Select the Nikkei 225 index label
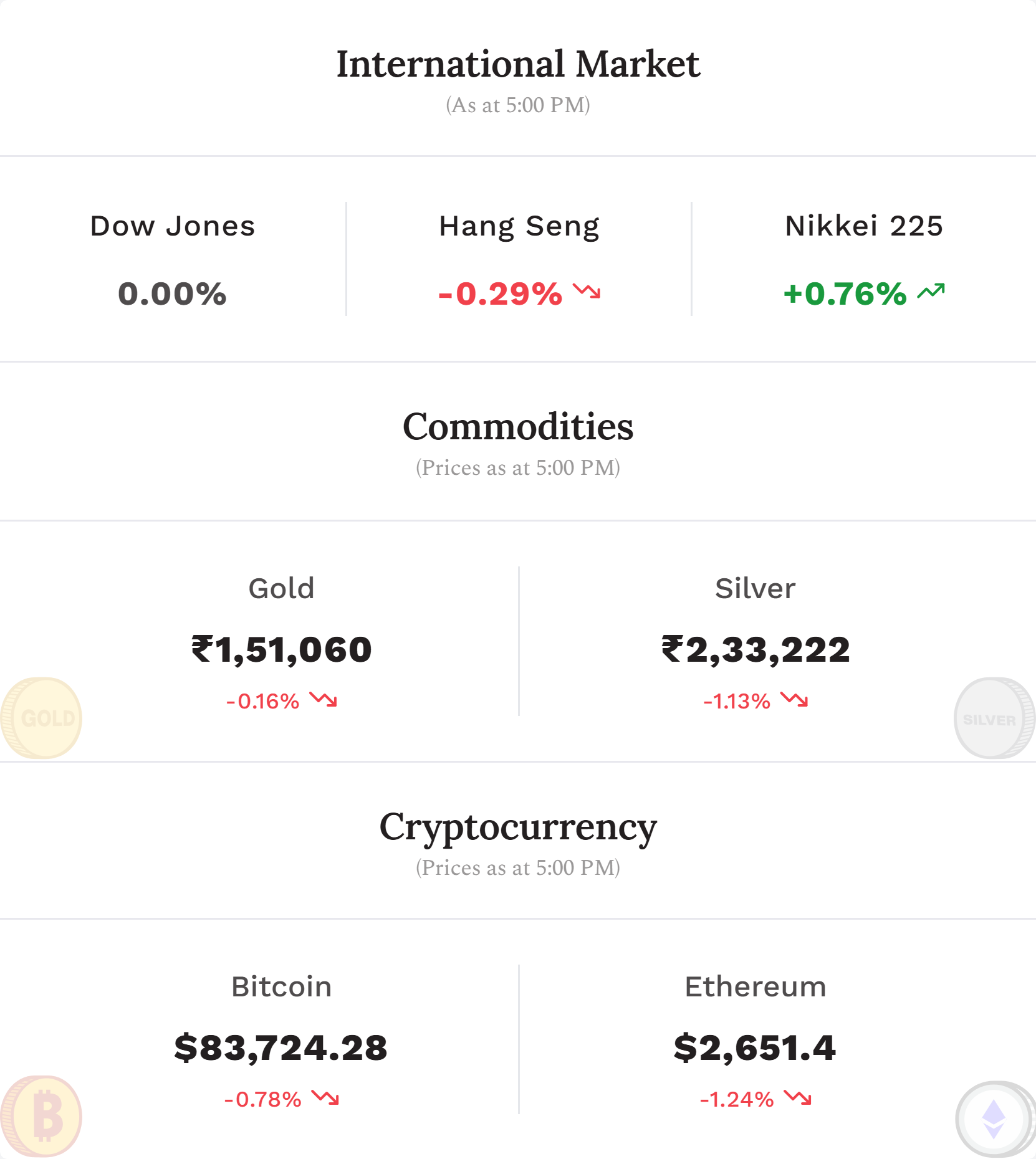1036x1159 pixels. tap(864, 226)
